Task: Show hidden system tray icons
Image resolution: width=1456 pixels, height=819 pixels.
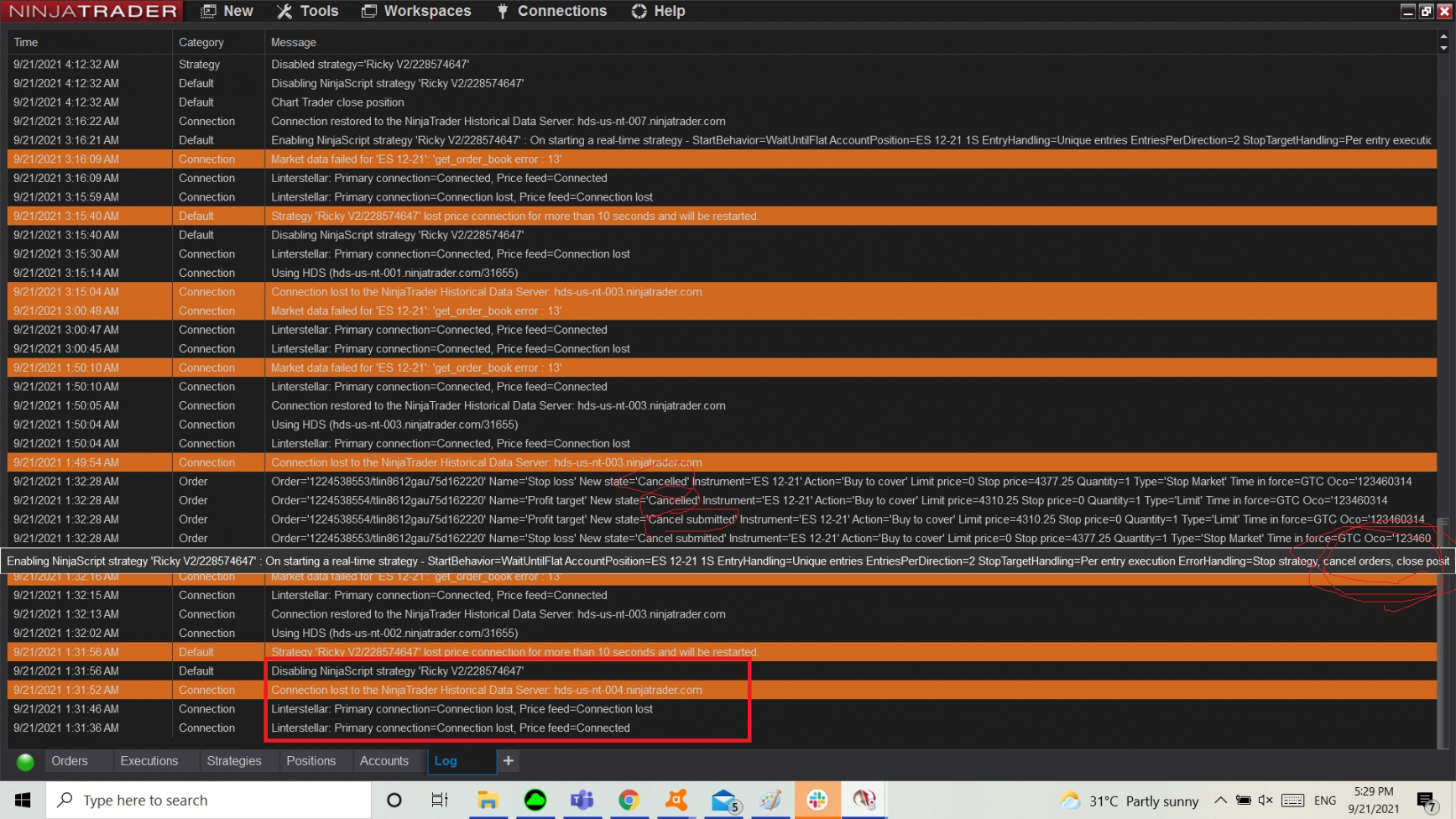Action: tap(1221, 801)
